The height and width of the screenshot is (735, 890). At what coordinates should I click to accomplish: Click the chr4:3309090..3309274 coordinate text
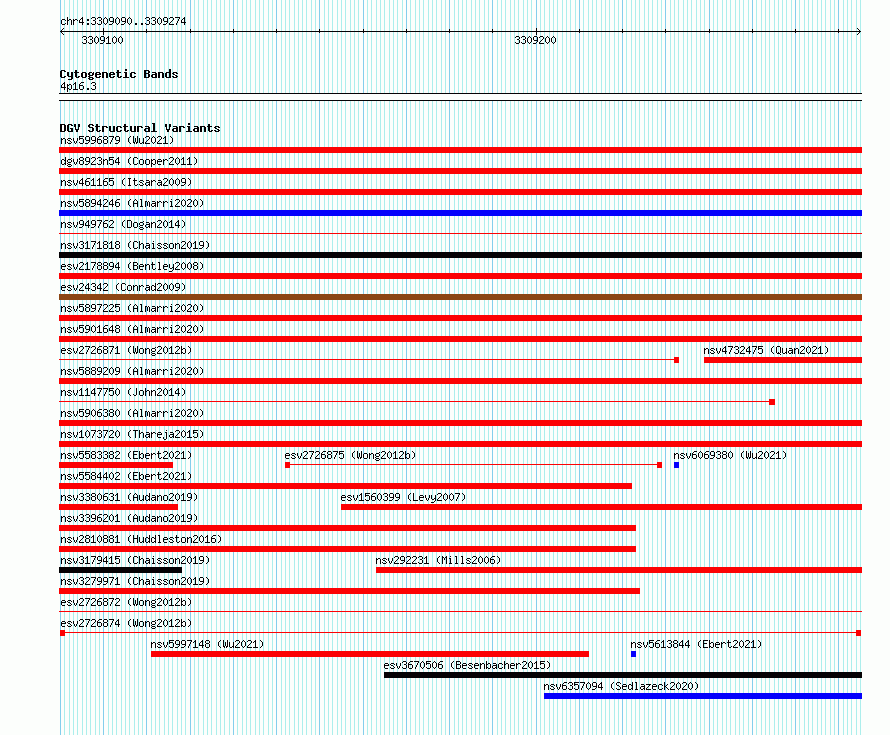(123, 21)
